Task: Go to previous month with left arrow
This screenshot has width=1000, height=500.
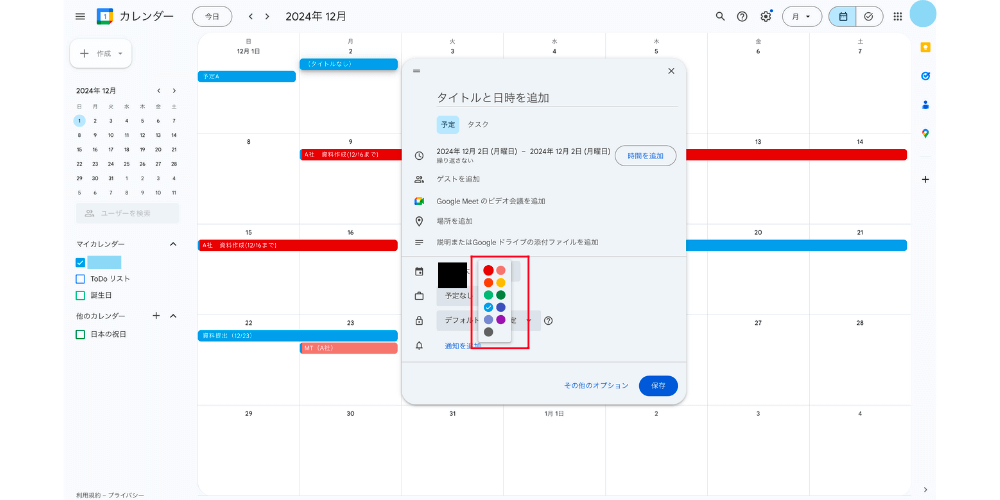Action: 251,17
